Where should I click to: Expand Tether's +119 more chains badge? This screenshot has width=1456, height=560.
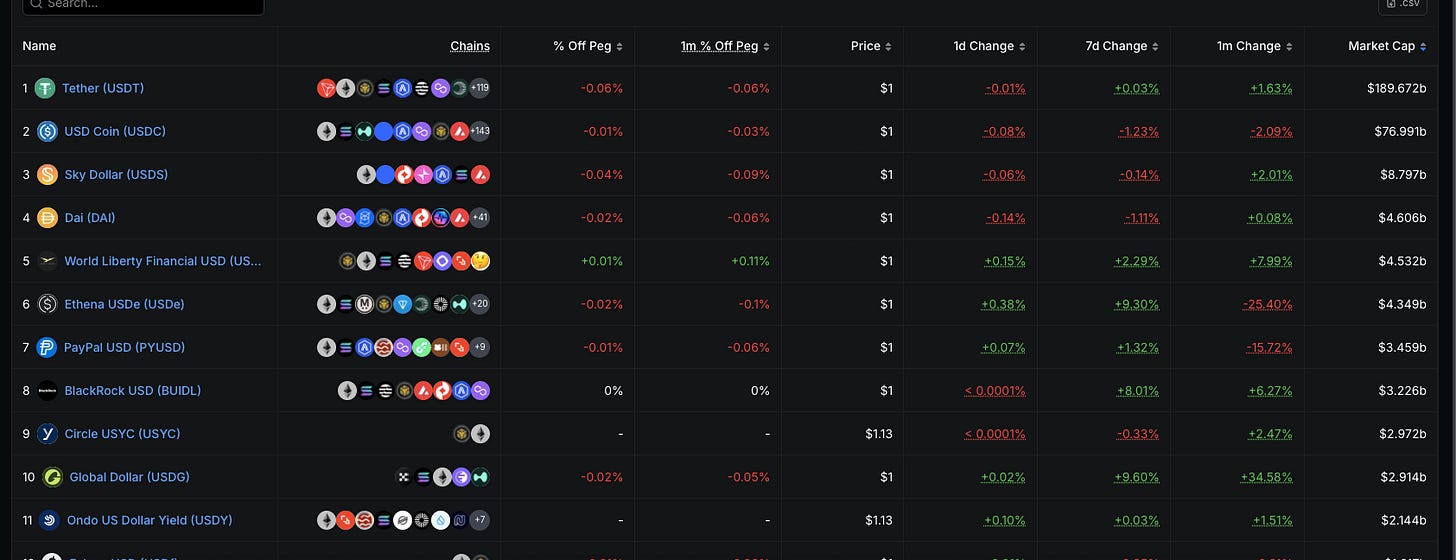click(479, 88)
